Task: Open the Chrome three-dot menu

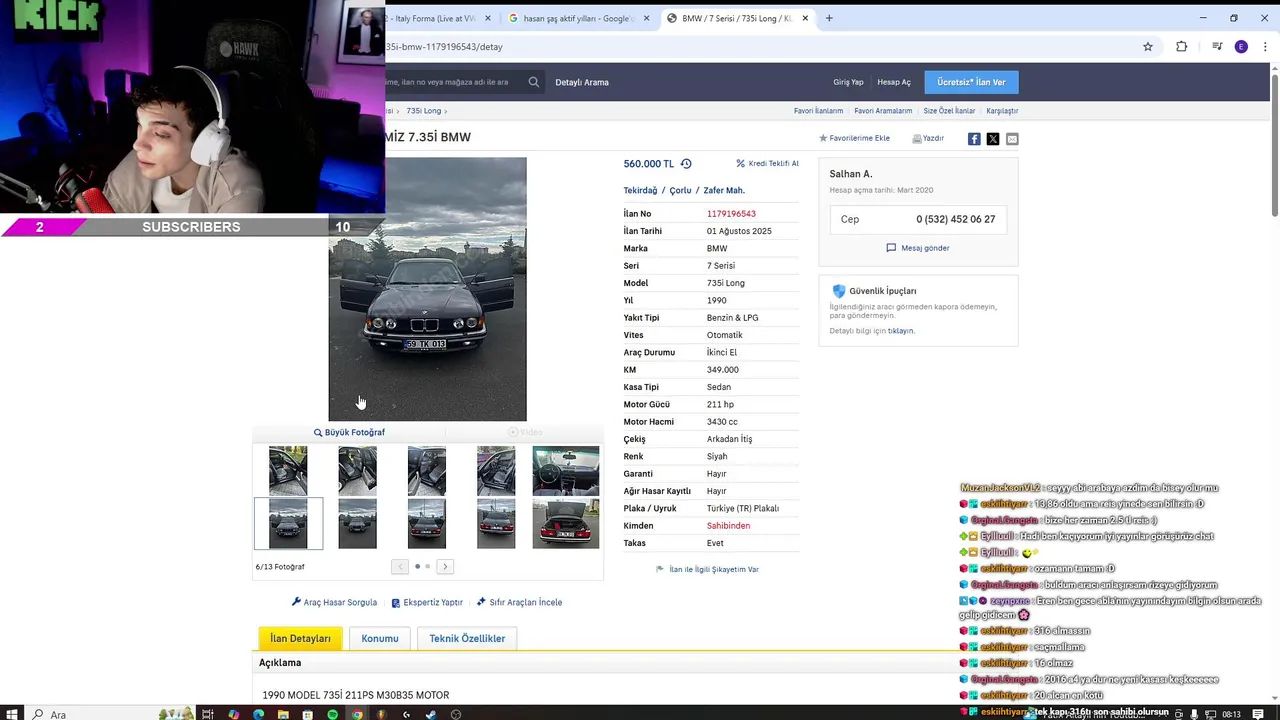Action: [1265, 47]
